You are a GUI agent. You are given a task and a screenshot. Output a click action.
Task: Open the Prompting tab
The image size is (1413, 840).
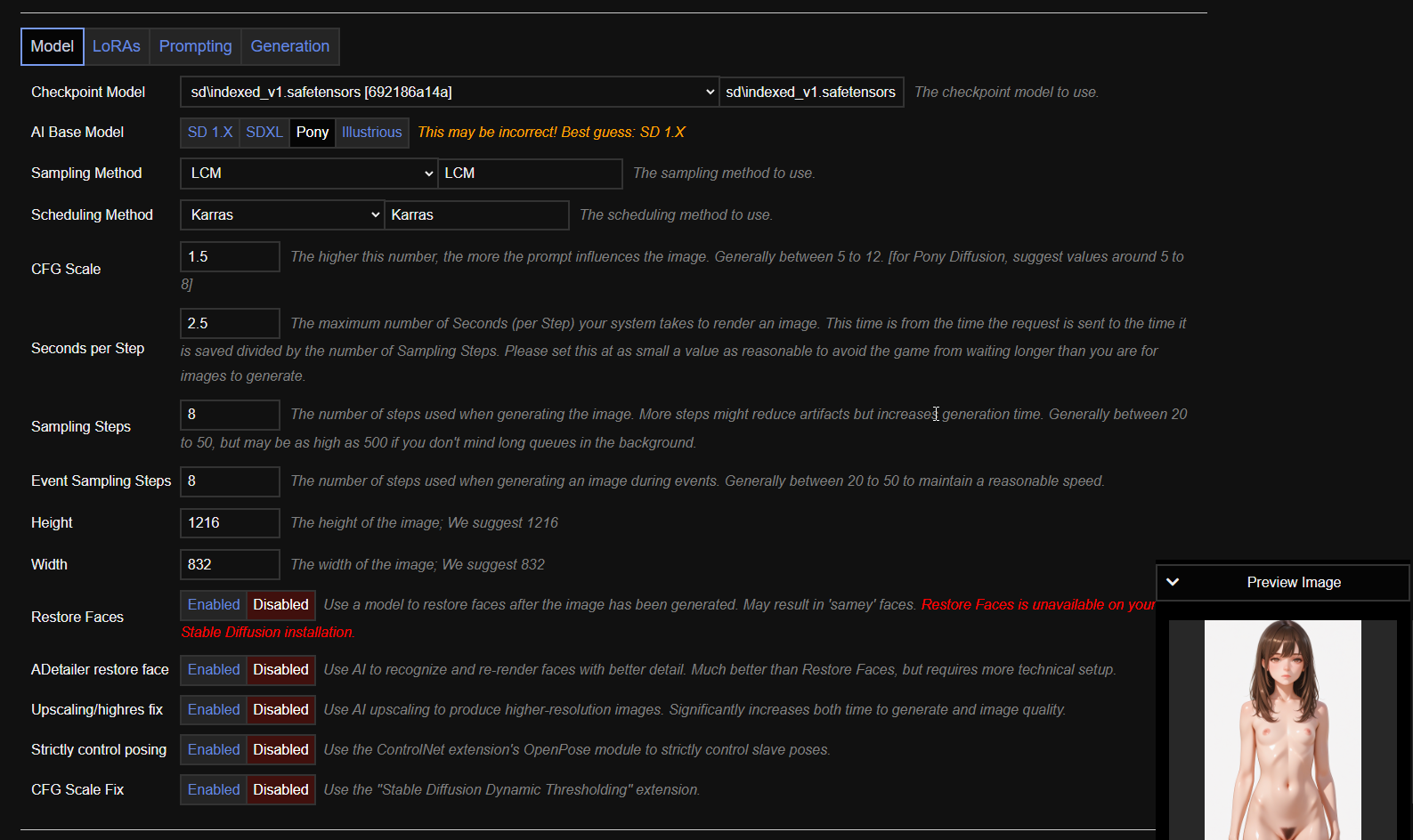pyautogui.click(x=195, y=46)
